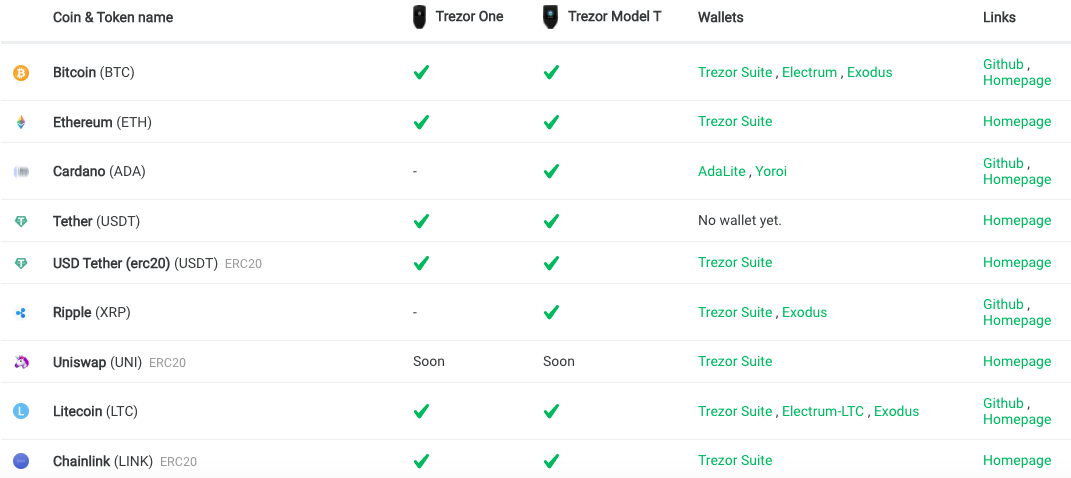1071x478 pixels.
Task: Click the Trezor Model T device icon
Action: [x=550, y=17]
